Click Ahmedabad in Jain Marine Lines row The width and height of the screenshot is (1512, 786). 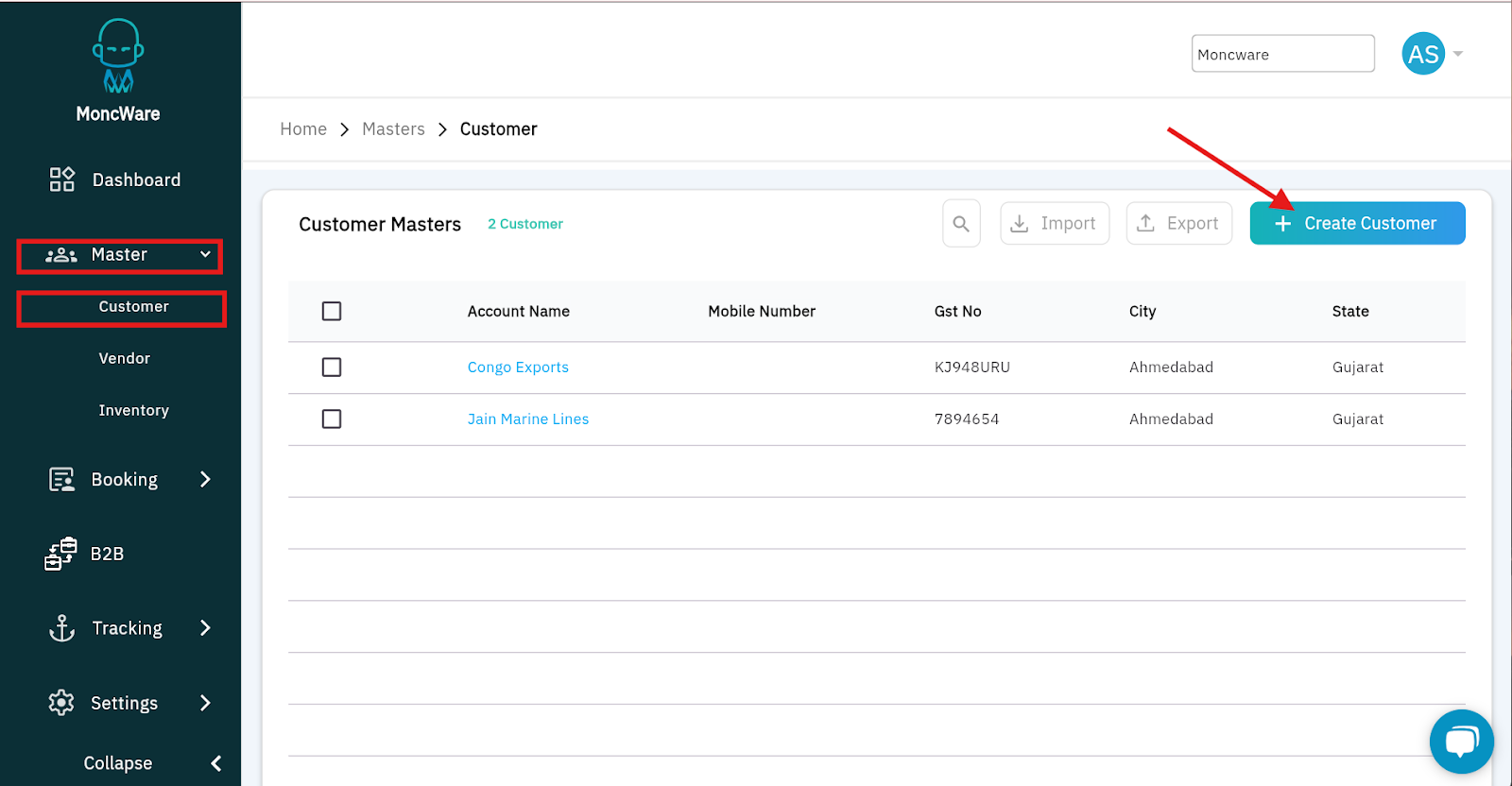(x=1171, y=419)
